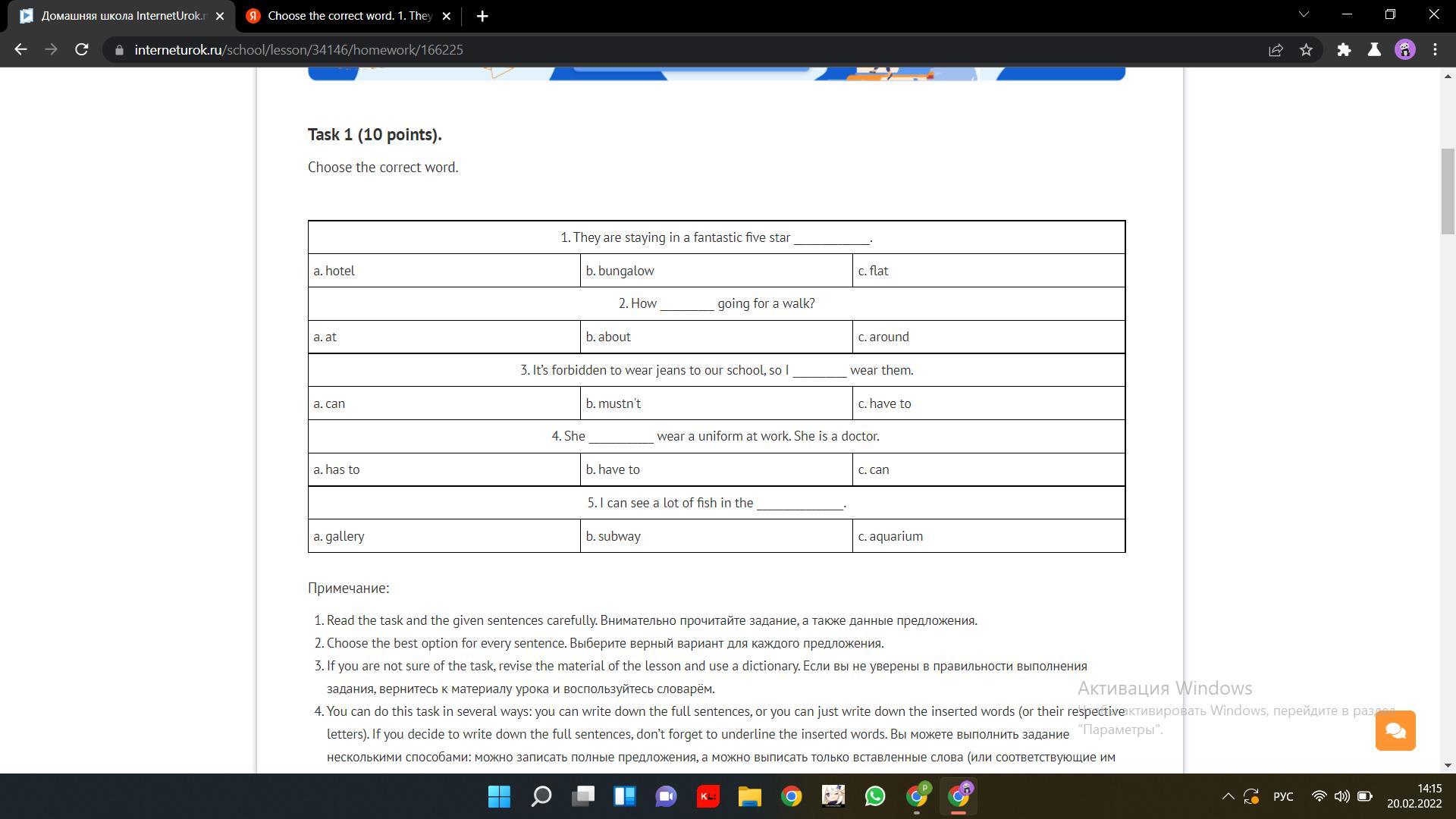Bookmark this page with star icon
The width and height of the screenshot is (1456, 819).
pyautogui.click(x=1306, y=50)
